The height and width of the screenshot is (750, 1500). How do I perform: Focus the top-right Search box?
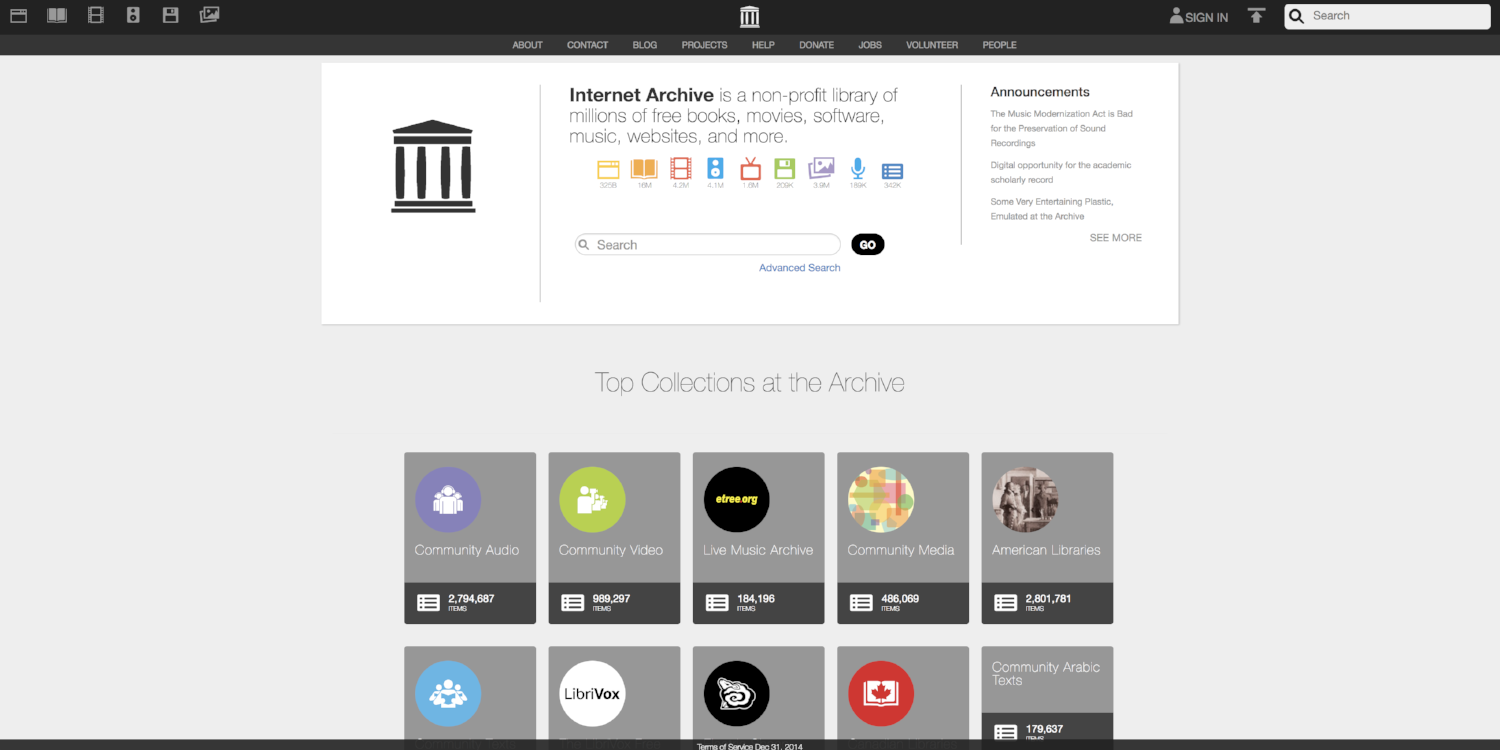(x=1387, y=16)
